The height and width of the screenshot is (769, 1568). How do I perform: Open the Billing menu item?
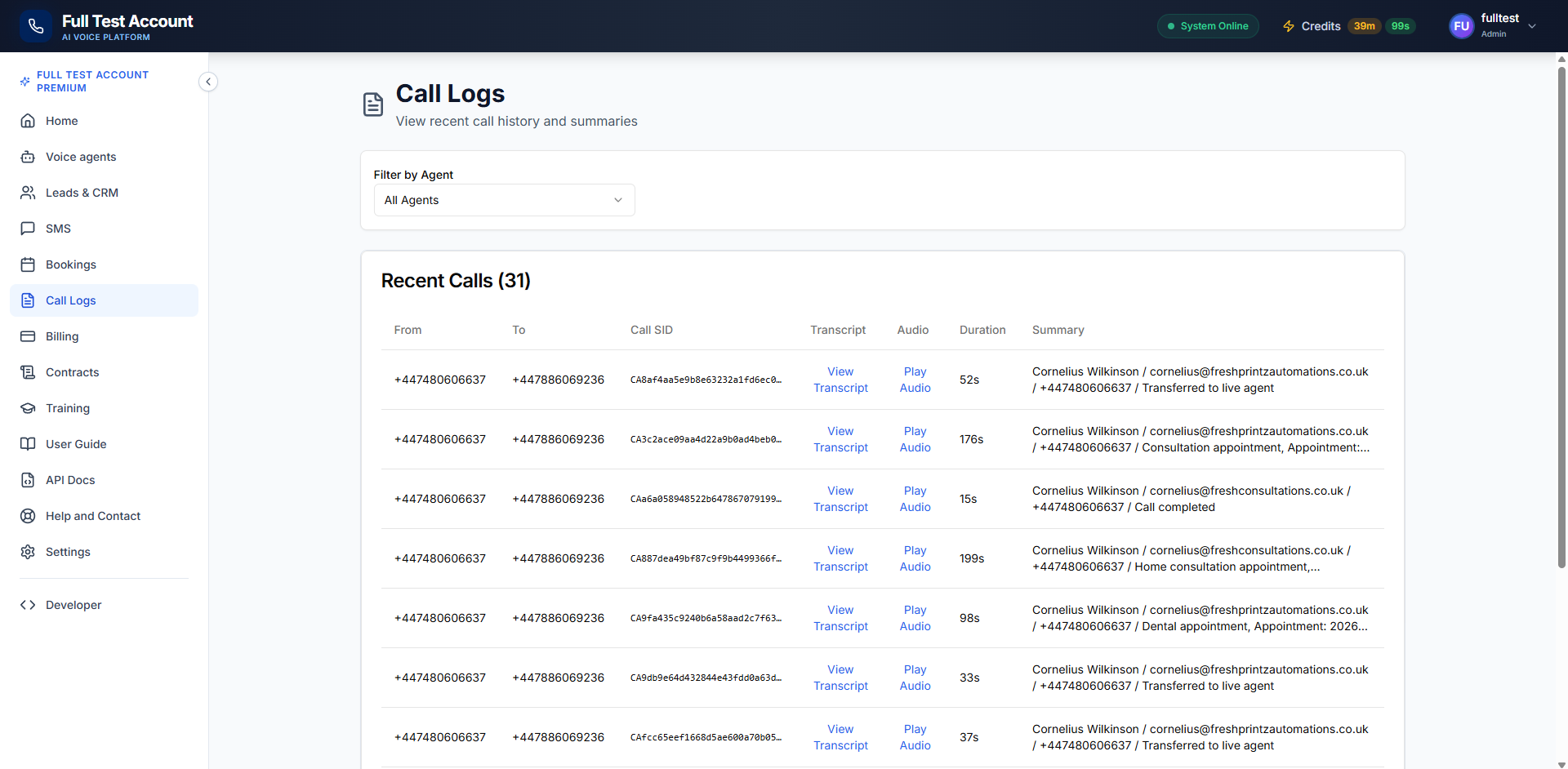pos(62,336)
